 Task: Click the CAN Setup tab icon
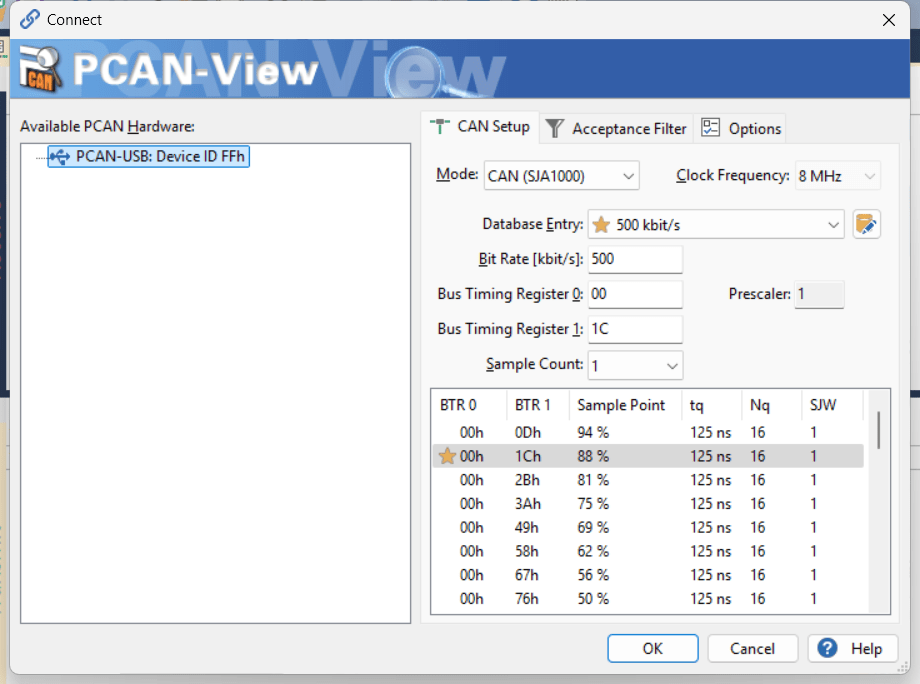(x=439, y=126)
